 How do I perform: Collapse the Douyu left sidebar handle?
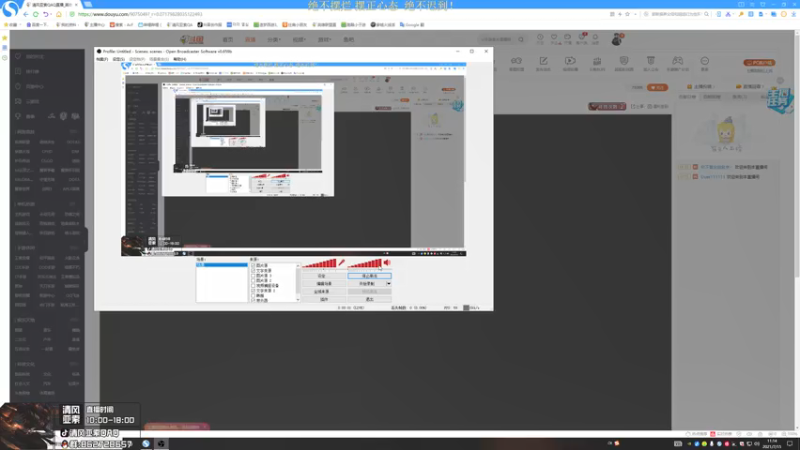(x=86, y=239)
